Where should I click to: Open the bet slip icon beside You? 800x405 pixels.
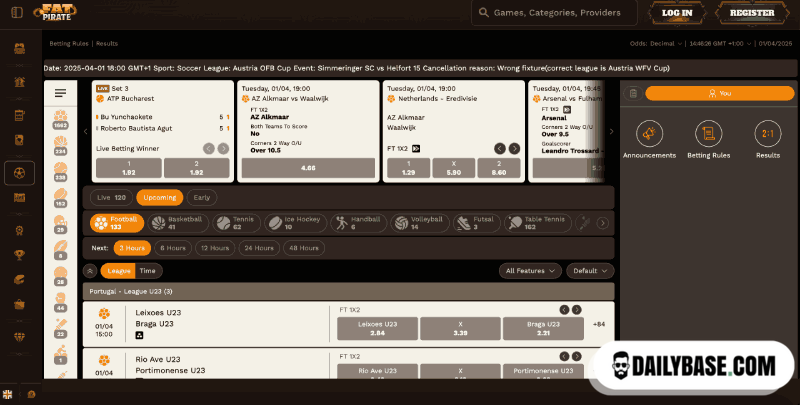(x=633, y=93)
